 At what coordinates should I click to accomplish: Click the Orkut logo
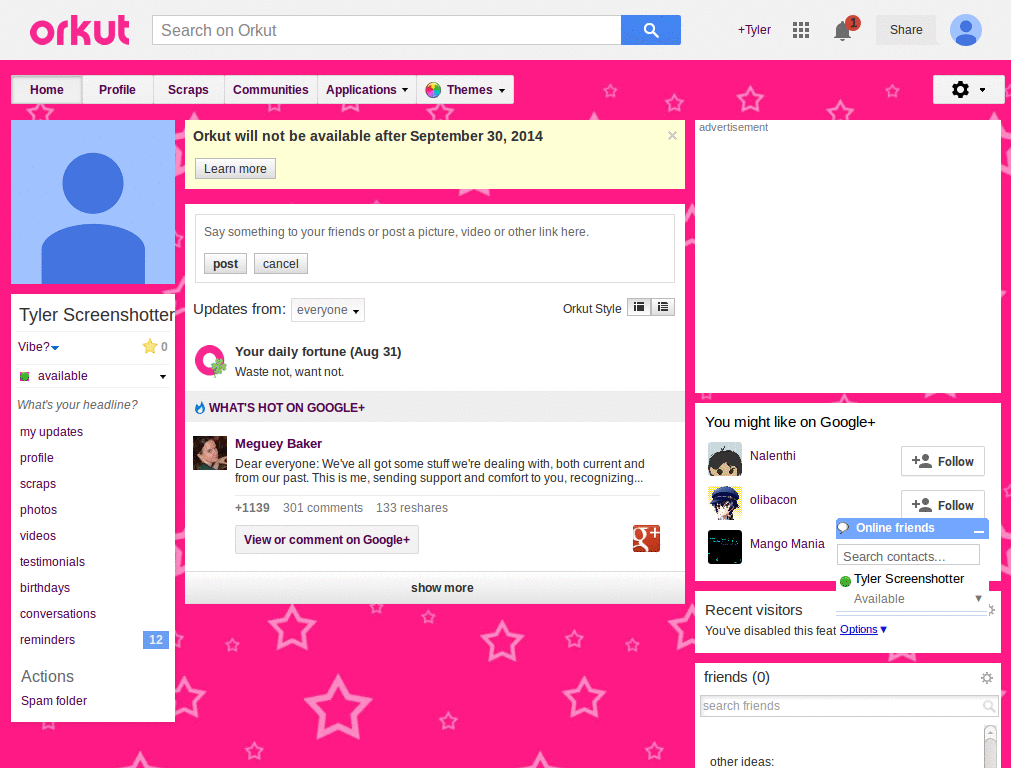tap(80, 30)
